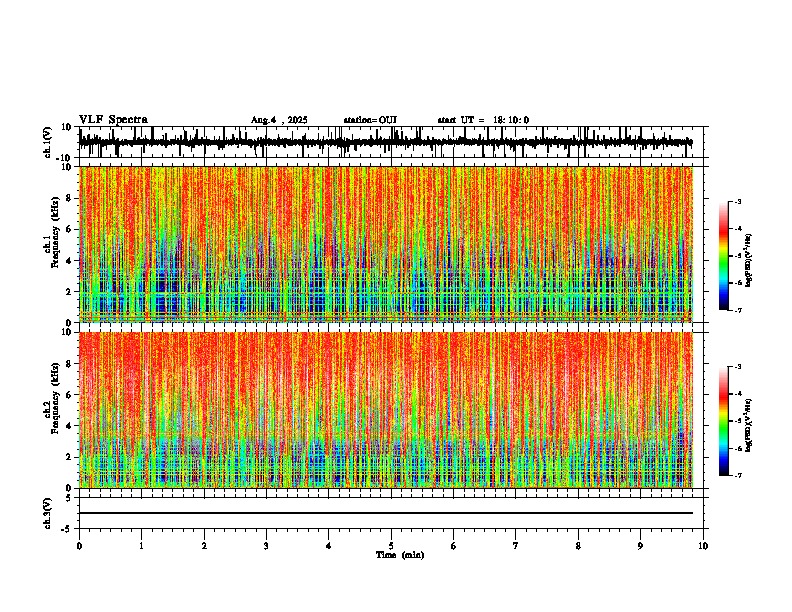The width and height of the screenshot is (792, 612).
Task: Click ch.2 spectrogram "2" kHz tick label
Action: [x=69, y=457]
